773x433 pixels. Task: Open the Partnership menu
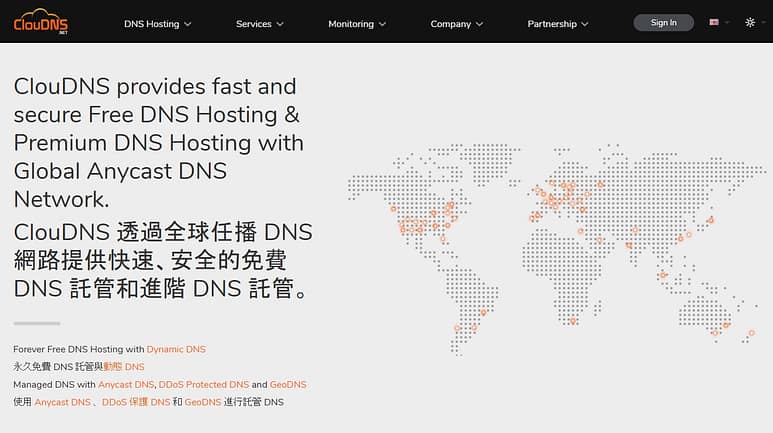point(552,24)
